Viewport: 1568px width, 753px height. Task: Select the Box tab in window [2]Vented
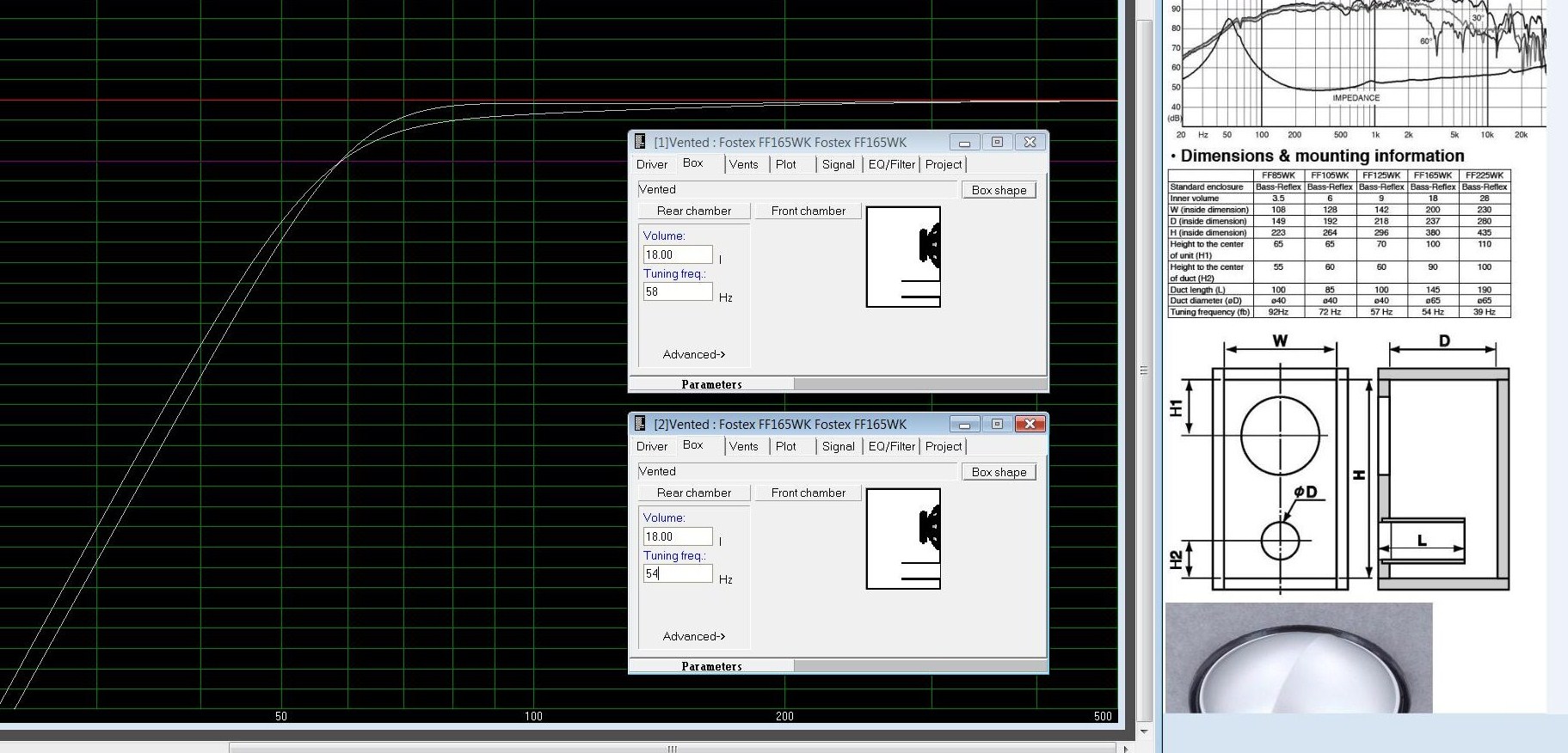693,445
